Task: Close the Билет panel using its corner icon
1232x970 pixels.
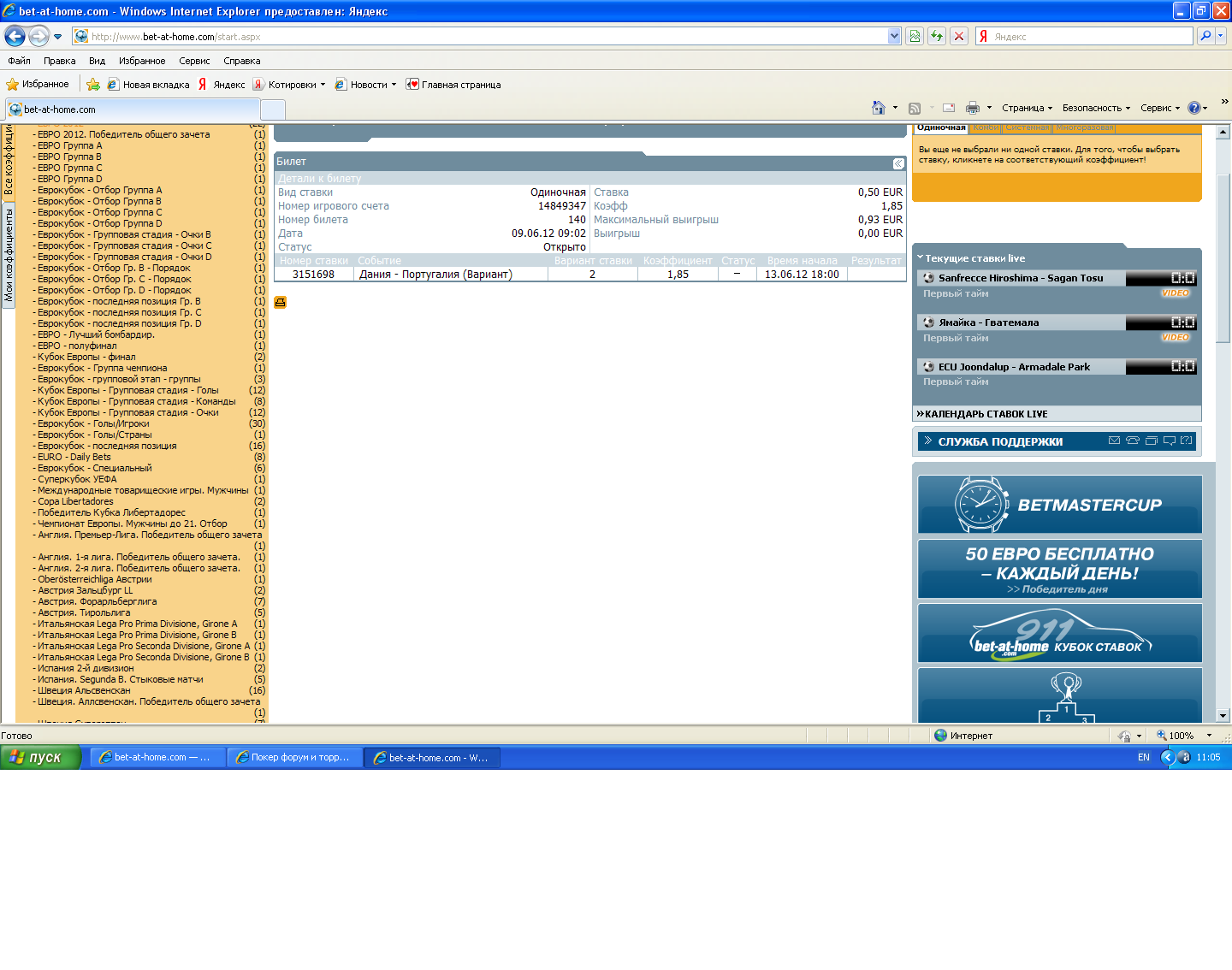Action: (x=897, y=163)
